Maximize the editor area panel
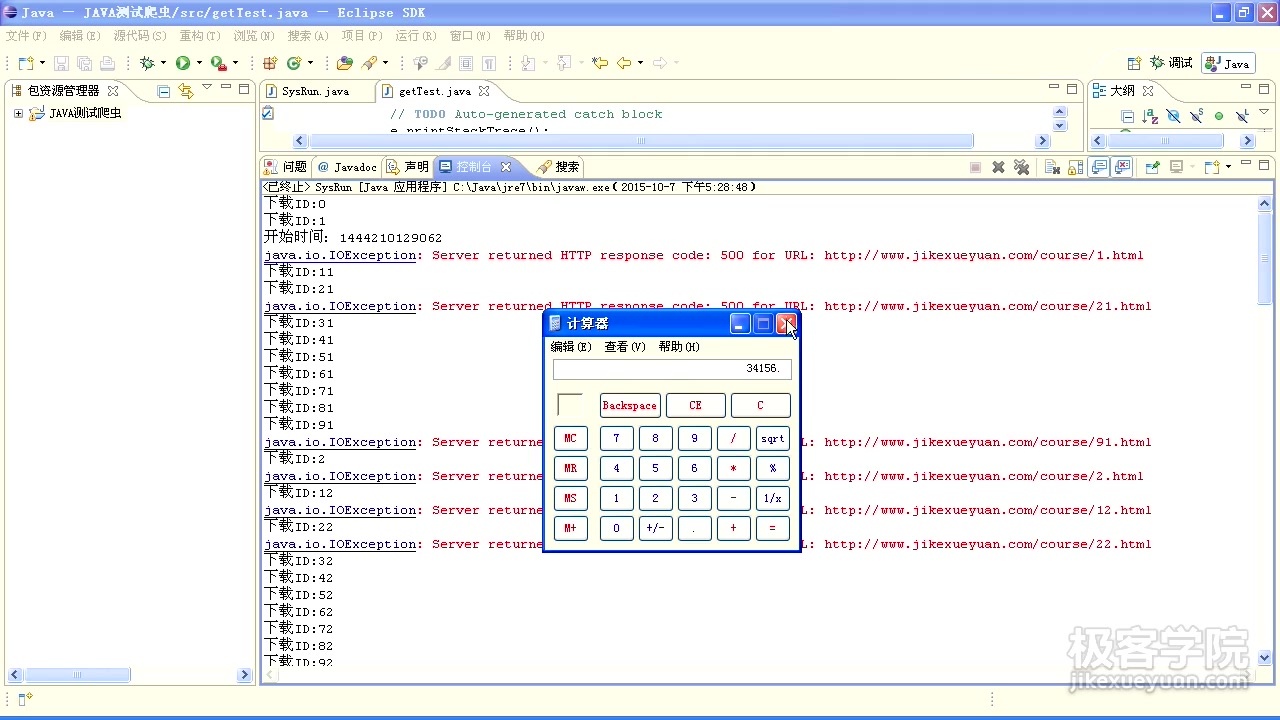Screen dimensions: 1280x720 (1072, 89)
